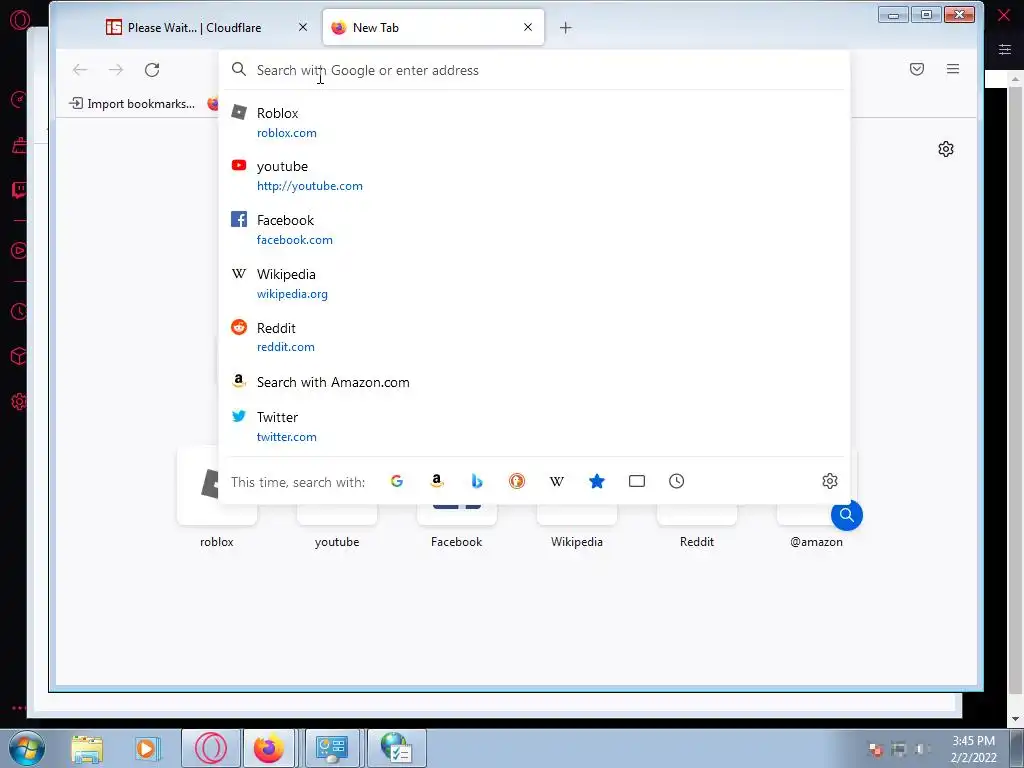The width and height of the screenshot is (1024, 768).
Task: Search this time with Bing icon
Action: [477, 481]
